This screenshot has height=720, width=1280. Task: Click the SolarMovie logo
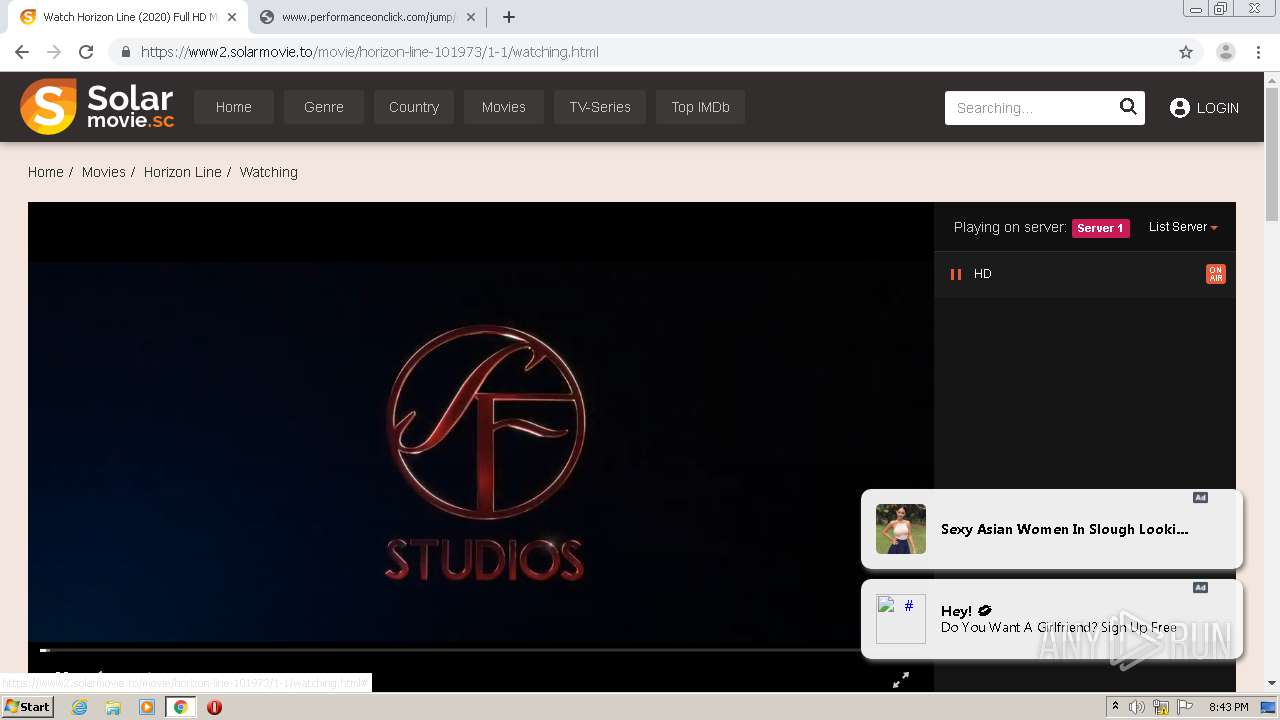(97, 106)
